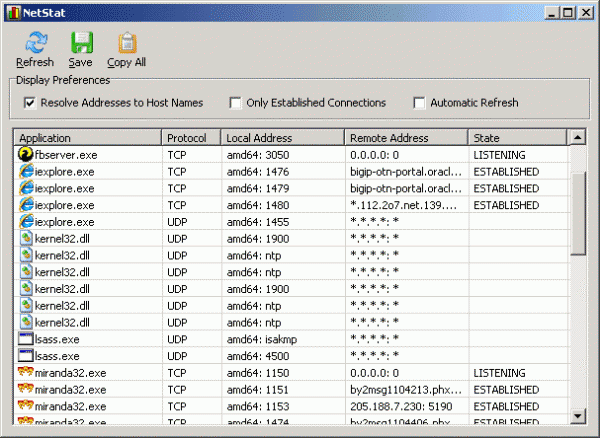
Task: Click the vertical scrollbar thumb
Action: pyautogui.click(x=578, y=213)
